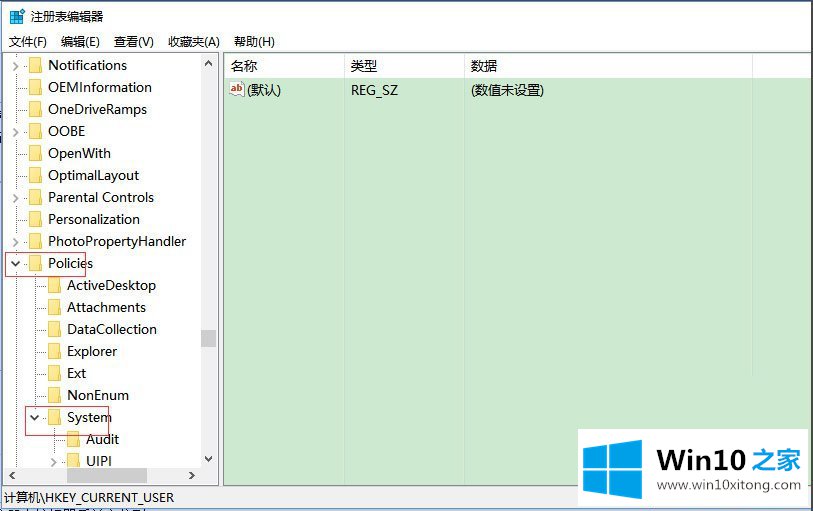Image resolution: width=813 pixels, height=511 pixels.
Task: Collapse the Policies key
Action: coord(15,264)
